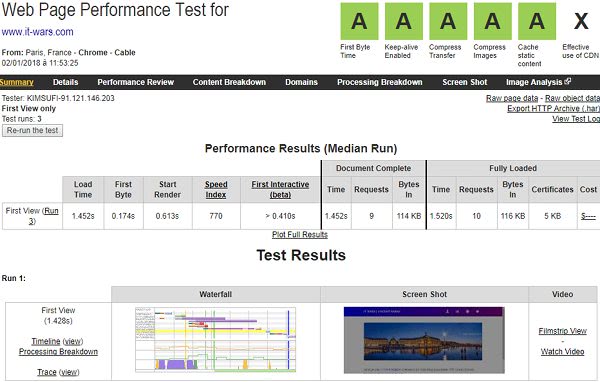Click the date 02/01/2018 à 11:53:25
Image resolution: width=600 pixels, height=382 pixels.
coord(40,63)
